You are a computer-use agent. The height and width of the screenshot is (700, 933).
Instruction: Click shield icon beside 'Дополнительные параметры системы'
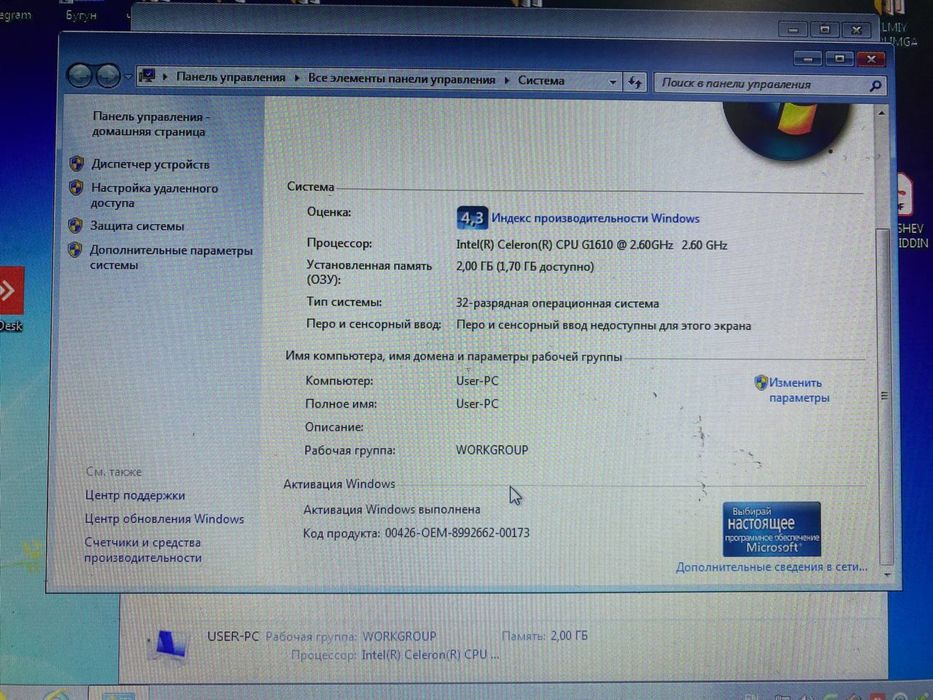coord(74,249)
